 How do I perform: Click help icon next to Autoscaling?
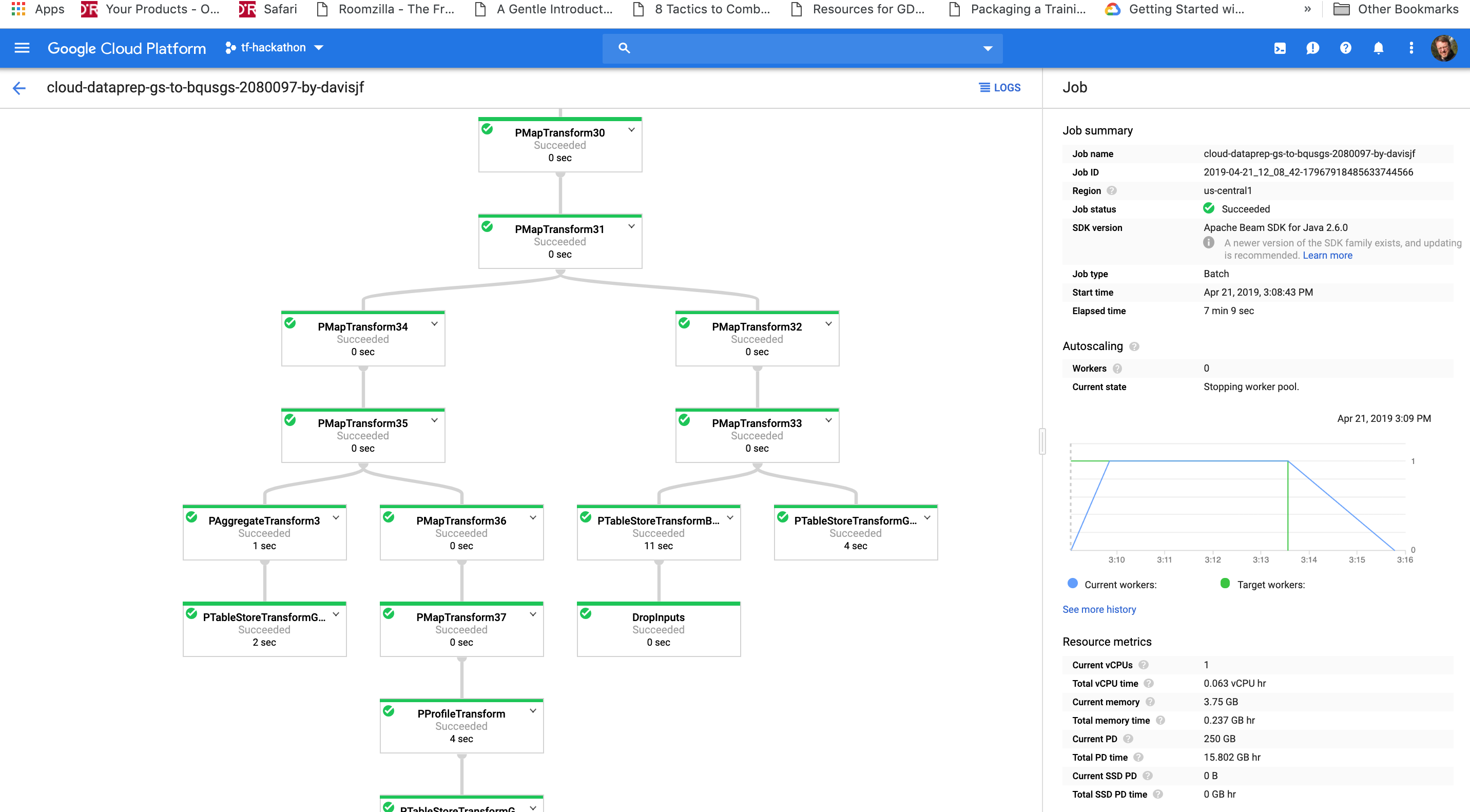1134,346
